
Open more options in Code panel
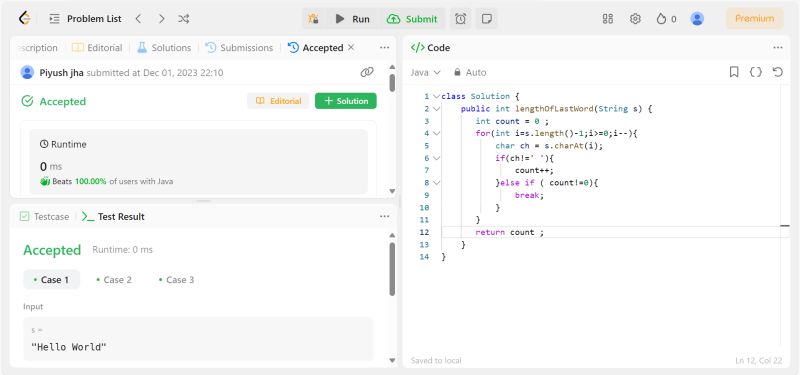click(778, 47)
